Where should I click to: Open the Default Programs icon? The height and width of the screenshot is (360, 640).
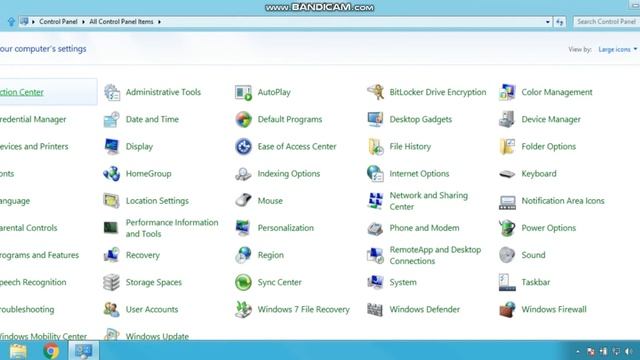(x=243, y=120)
